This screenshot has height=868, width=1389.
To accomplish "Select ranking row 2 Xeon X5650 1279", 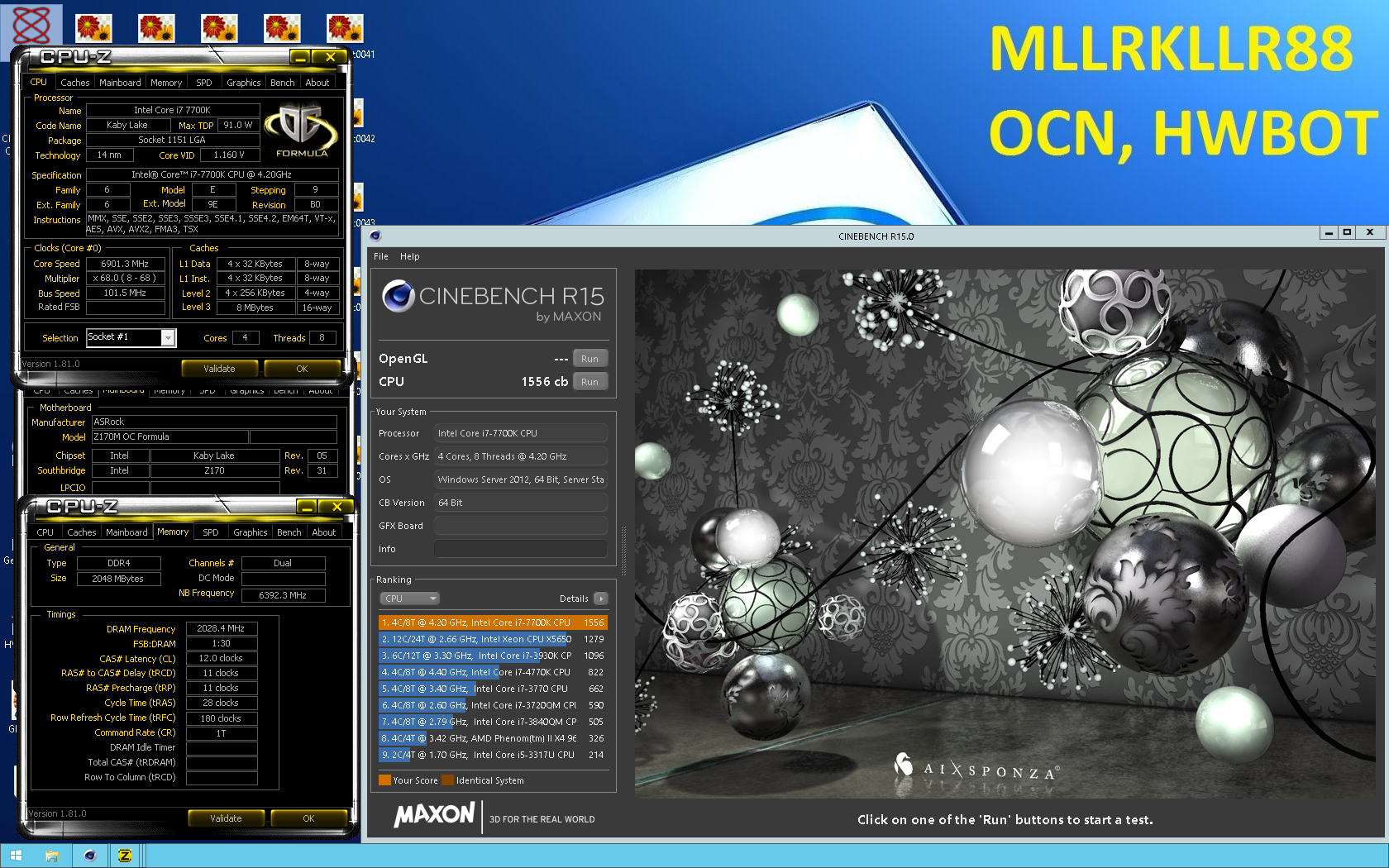I will (493, 639).
